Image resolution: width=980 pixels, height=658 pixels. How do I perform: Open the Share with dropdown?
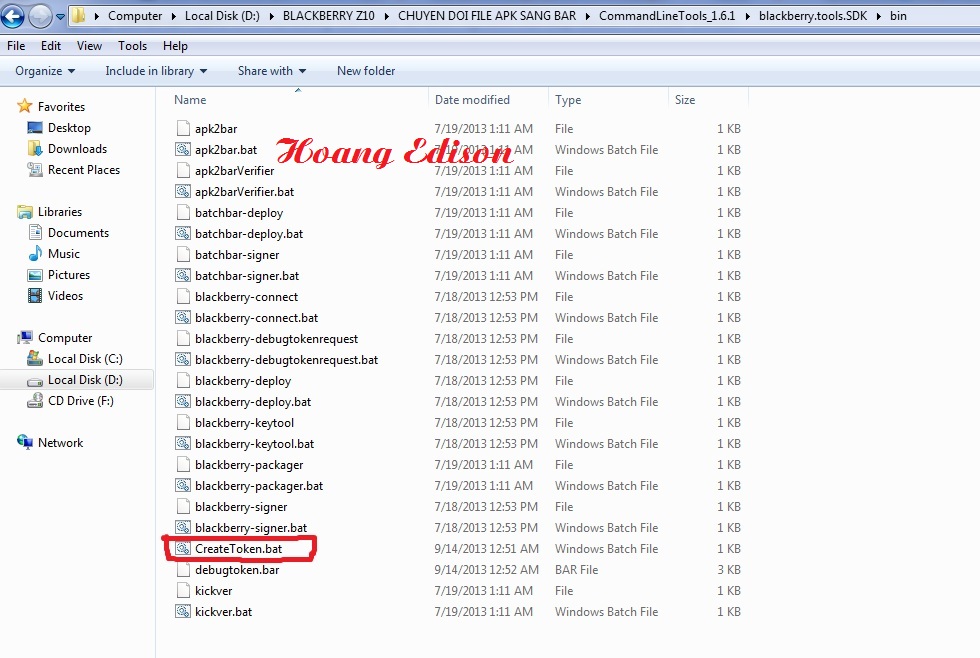(x=271, y=71)
